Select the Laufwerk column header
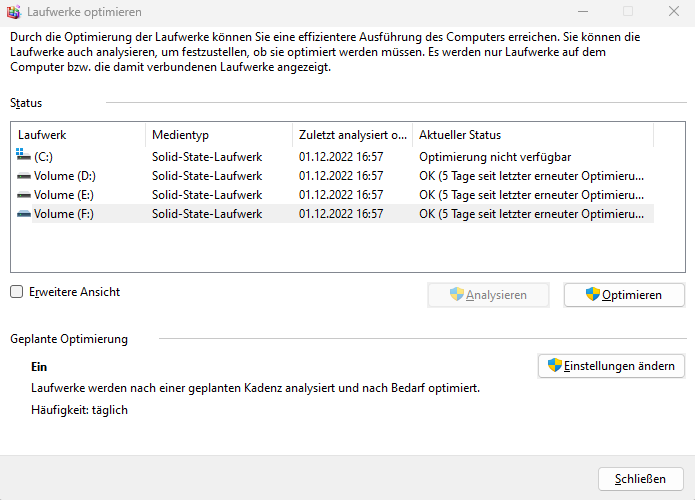This screenshot has width=695, height=500. tap(79, 135)
